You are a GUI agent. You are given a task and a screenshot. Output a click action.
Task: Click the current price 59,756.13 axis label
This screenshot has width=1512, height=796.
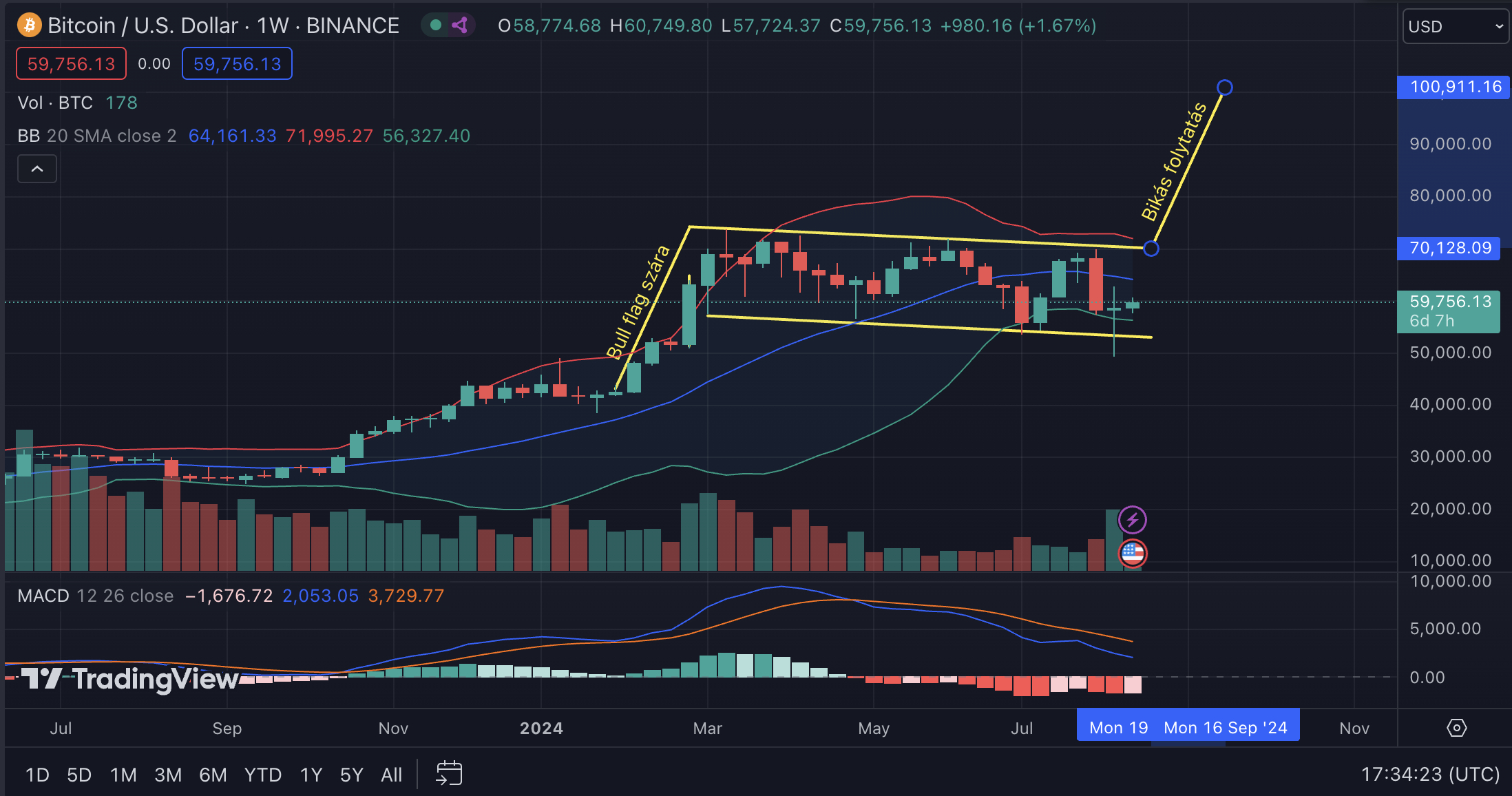pos(1449,311)
